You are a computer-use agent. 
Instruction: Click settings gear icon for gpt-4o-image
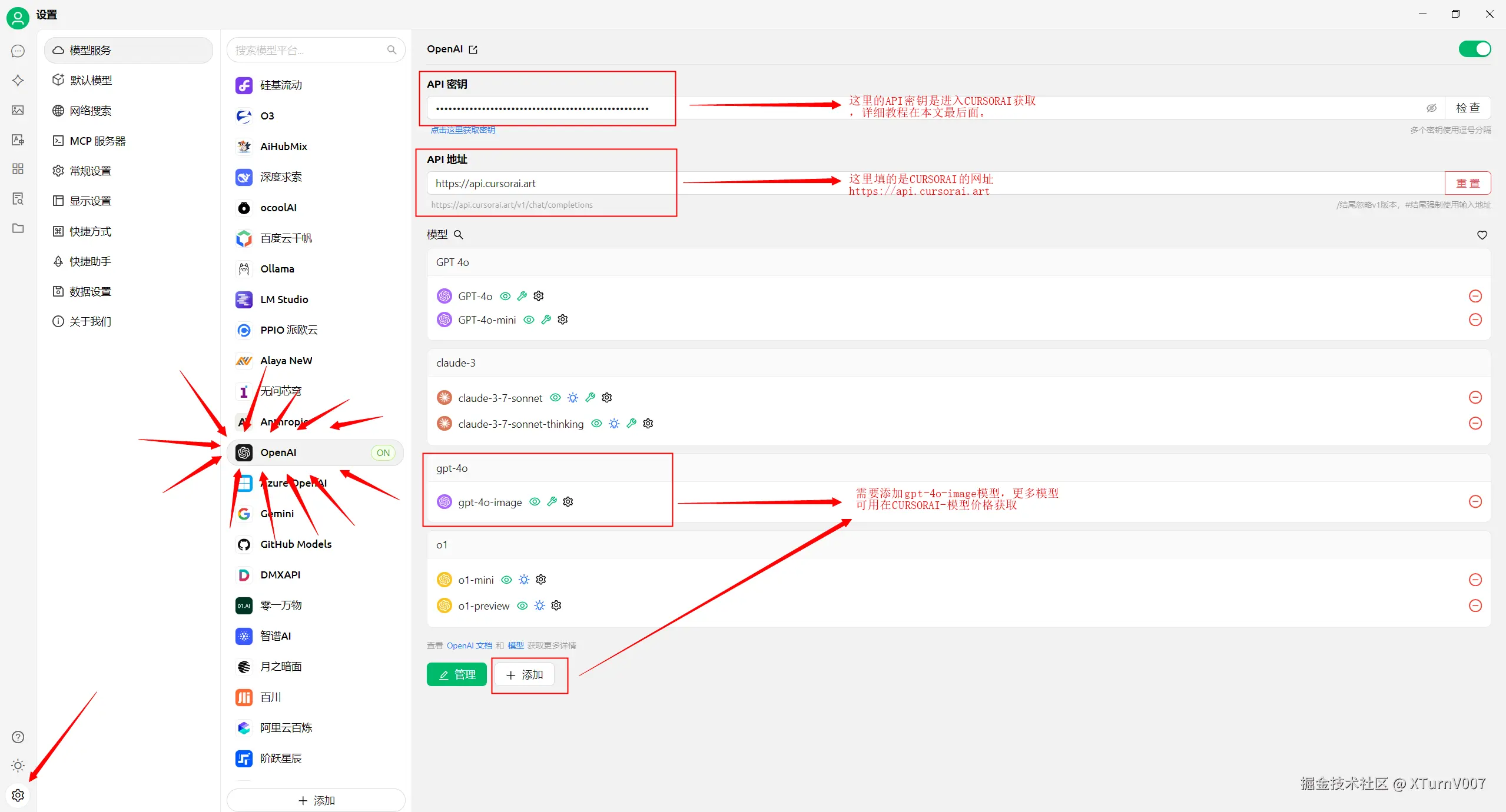(568, 502)
